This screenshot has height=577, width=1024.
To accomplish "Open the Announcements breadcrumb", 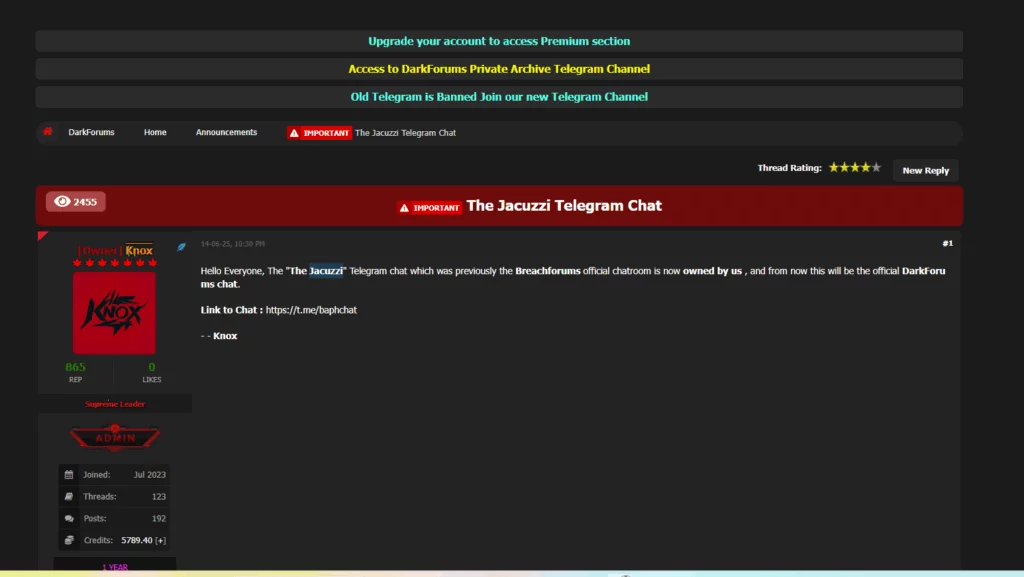I will pyautogui.click(x=226, y=133).
